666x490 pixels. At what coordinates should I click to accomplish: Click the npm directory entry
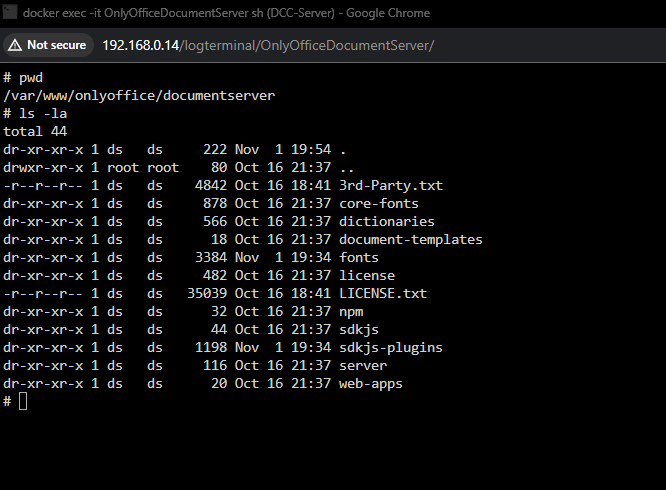(x=351, y=312)
